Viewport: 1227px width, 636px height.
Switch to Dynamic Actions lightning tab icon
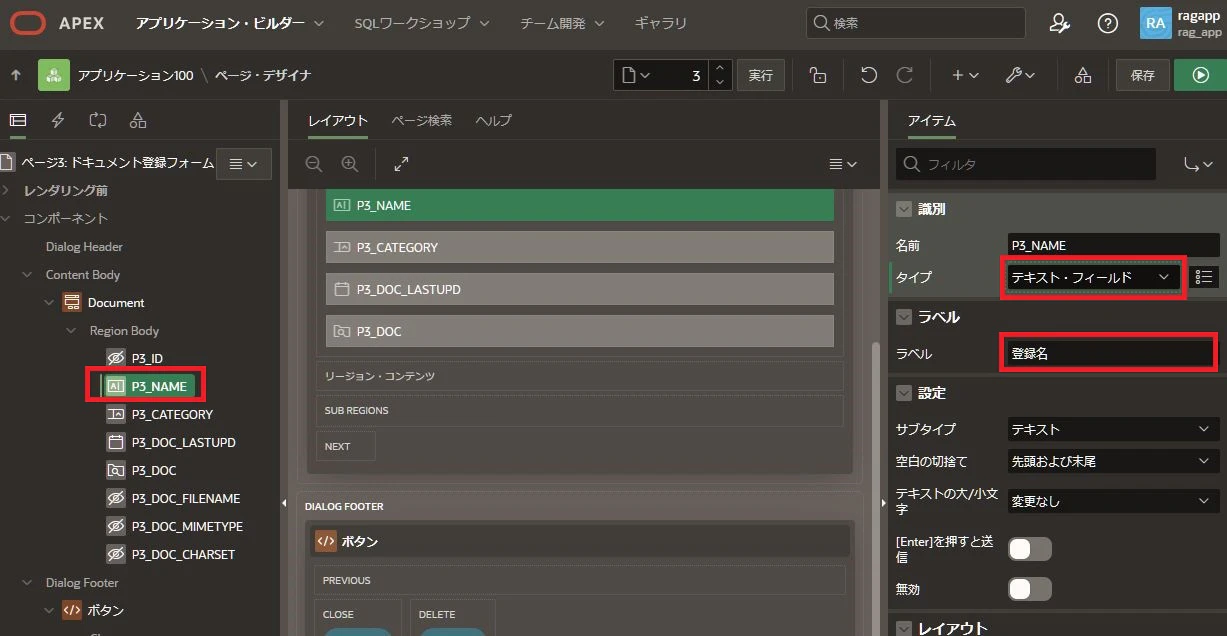58,120
